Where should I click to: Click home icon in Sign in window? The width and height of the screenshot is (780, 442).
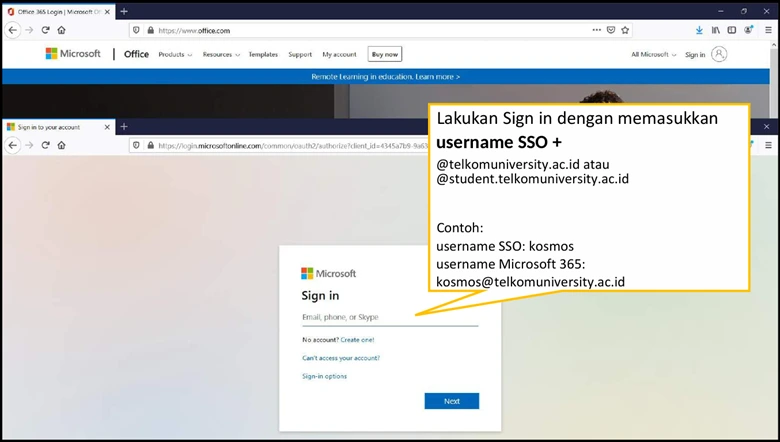click(61, 145)
